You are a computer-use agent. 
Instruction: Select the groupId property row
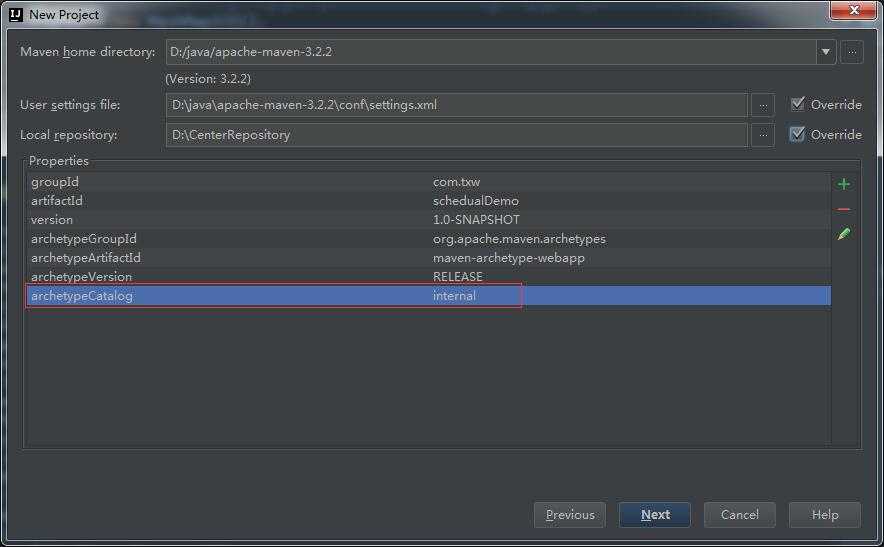pyautogui.click(x=428, y=182)
